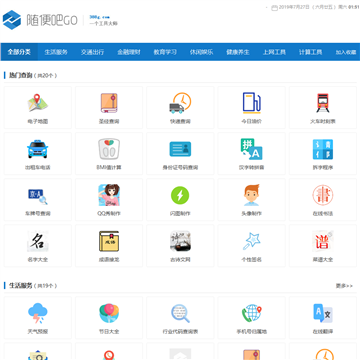
Task: Open the 上网工具 navigation tab
Action: pyautogui.click(x=274, y=52)
